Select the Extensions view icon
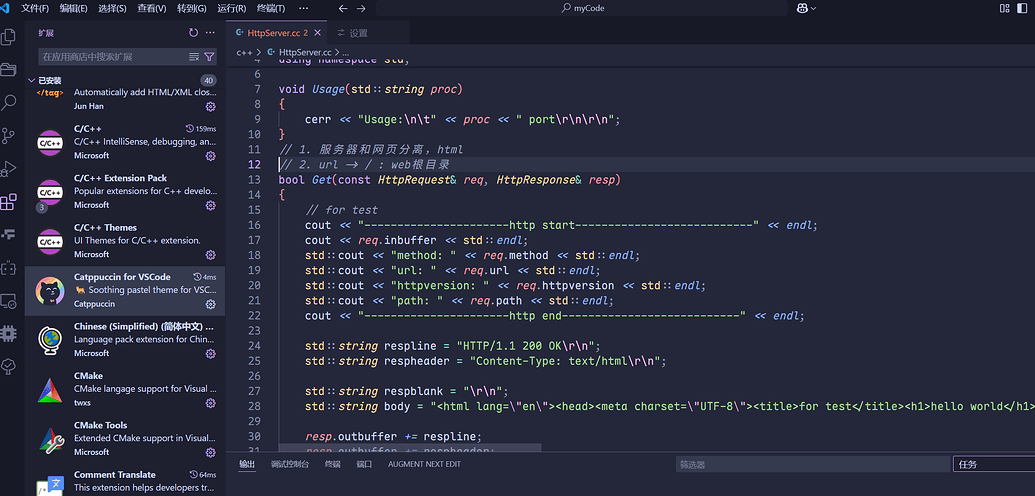 (x=9, y=202)
